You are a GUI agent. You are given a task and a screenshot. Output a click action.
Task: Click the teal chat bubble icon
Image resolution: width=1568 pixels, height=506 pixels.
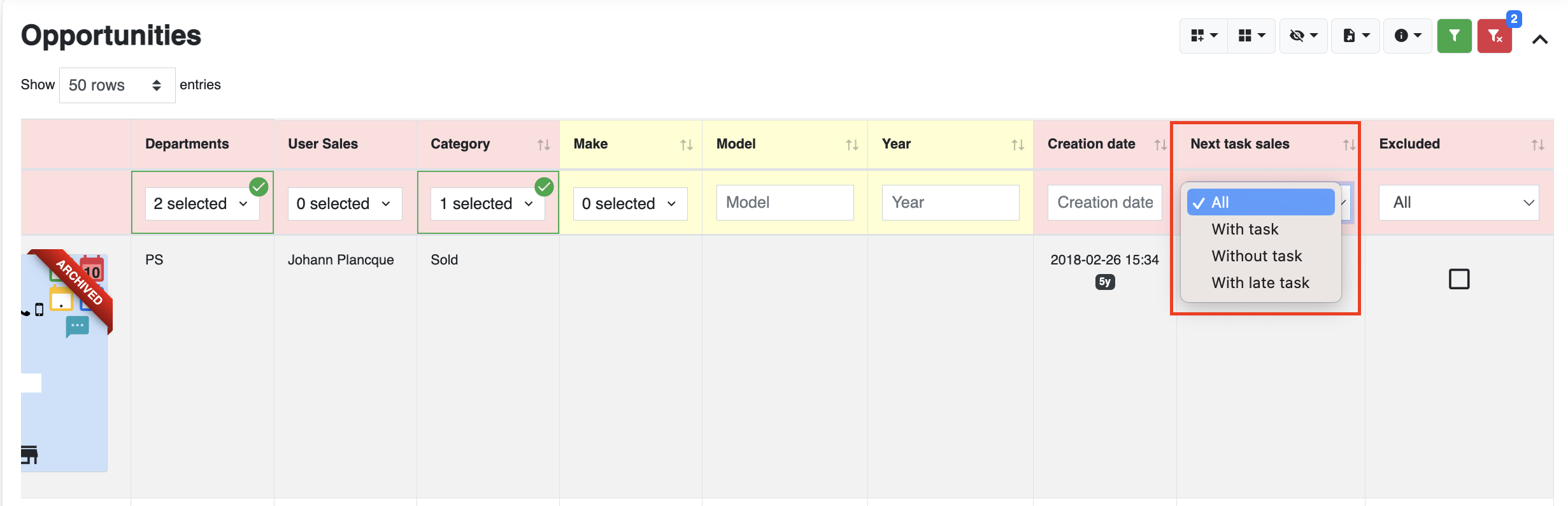(x=77, y=326)
